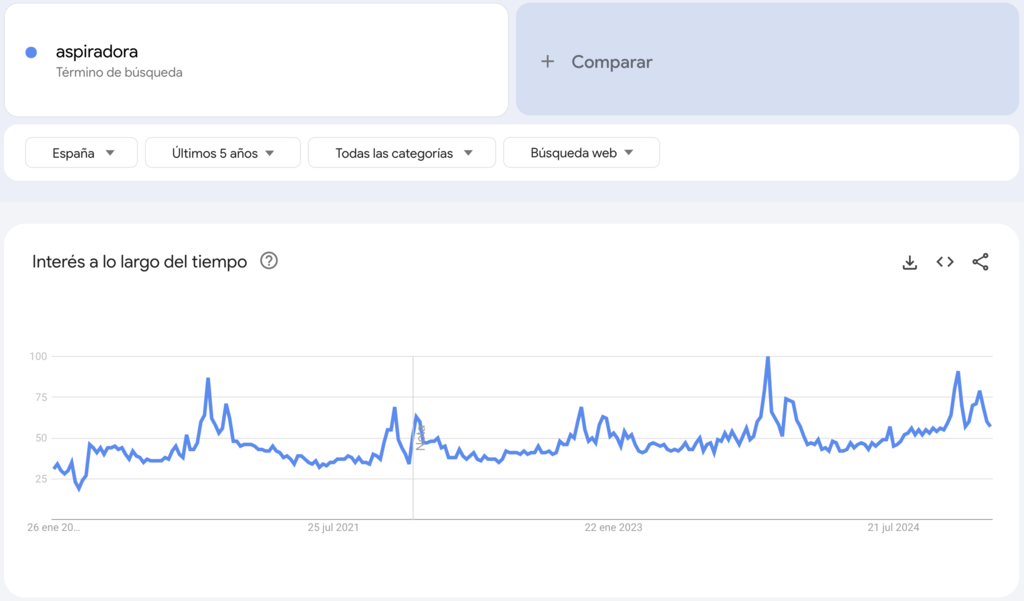Click the plus icon in the Comparar box
1024x601 pixels.
coord(547,61)
